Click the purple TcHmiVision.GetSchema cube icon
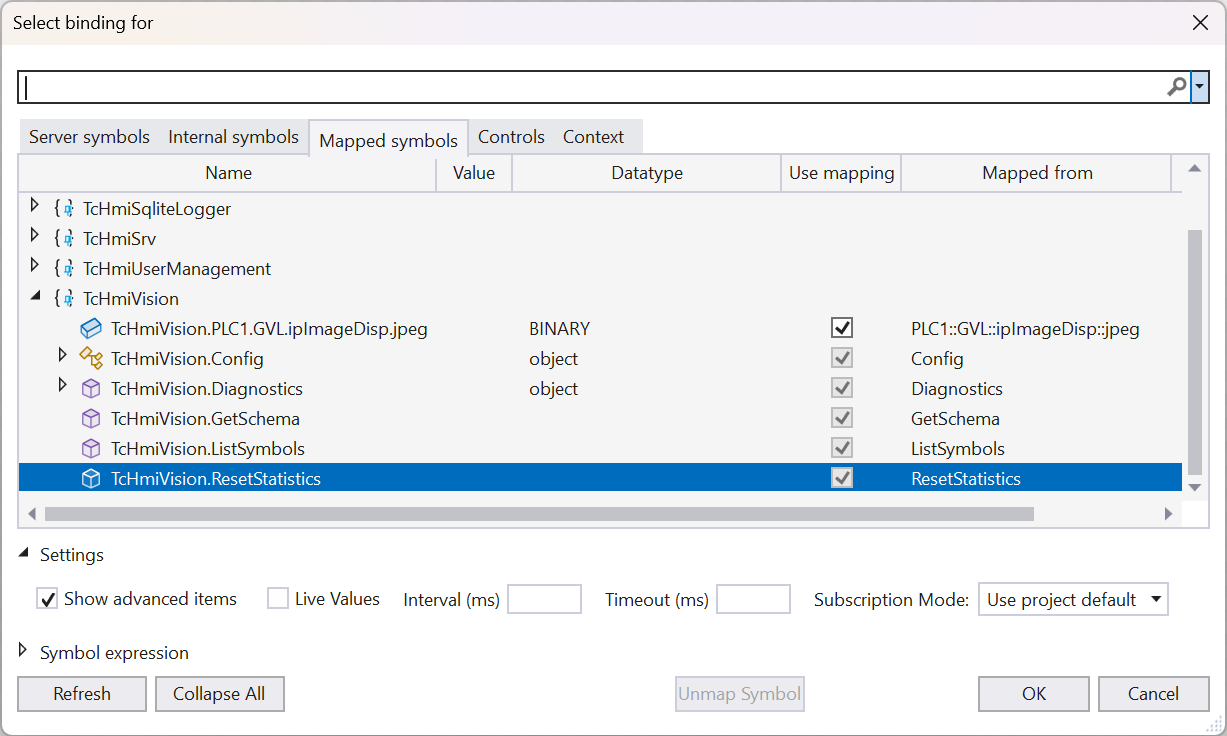Viewport: 1227px width, 736px height. pos(91,419)
